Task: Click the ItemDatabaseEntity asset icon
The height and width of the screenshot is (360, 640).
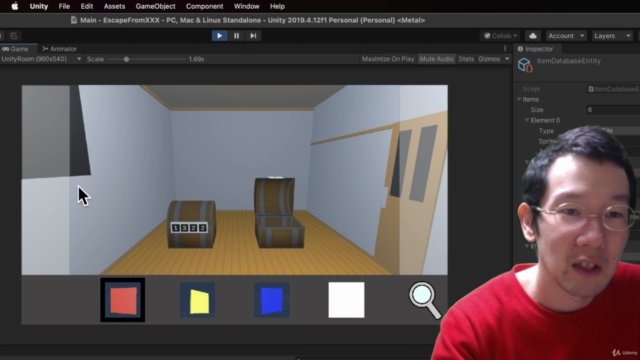Action: [524, 65]
